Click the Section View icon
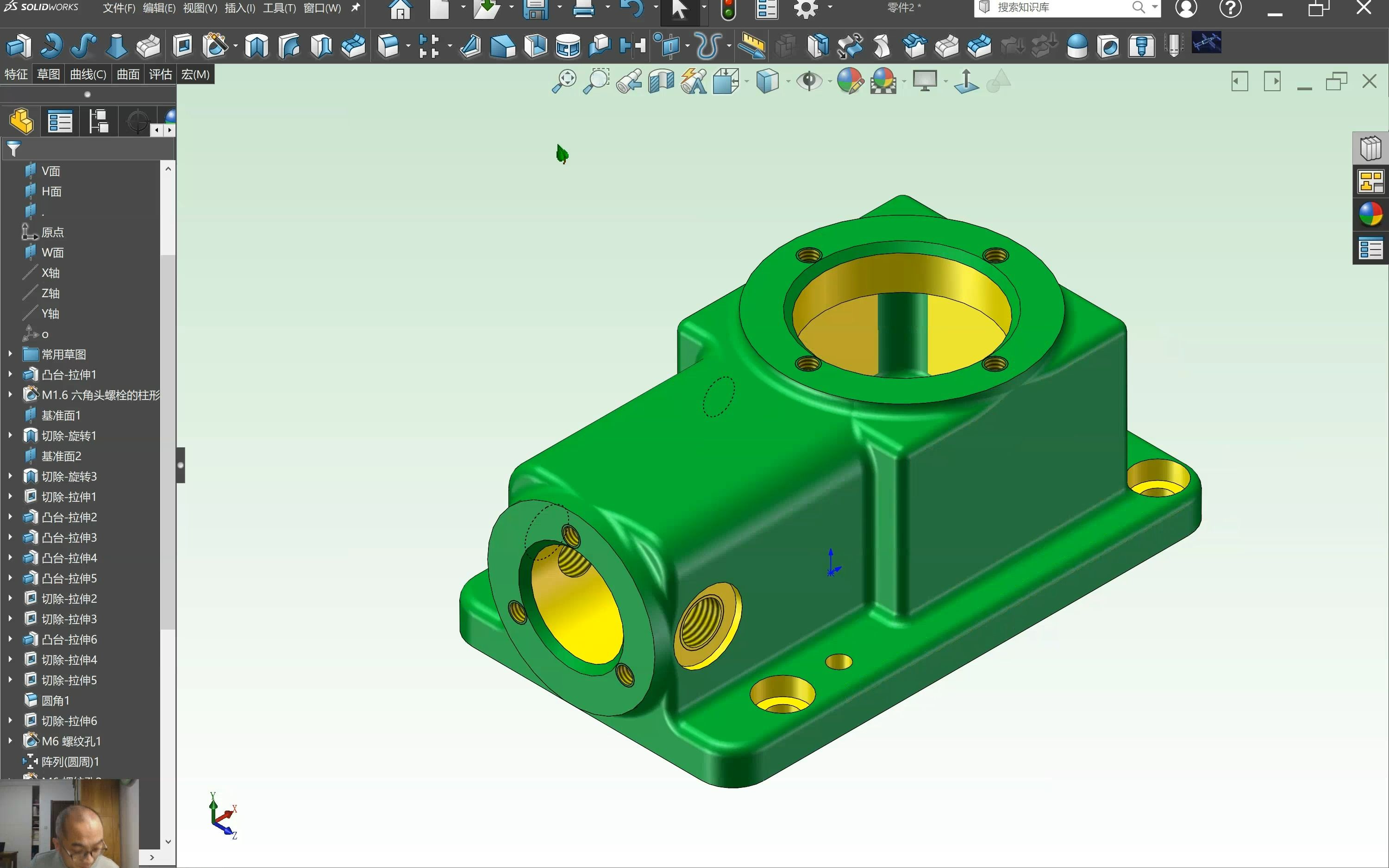 point(661,81)
